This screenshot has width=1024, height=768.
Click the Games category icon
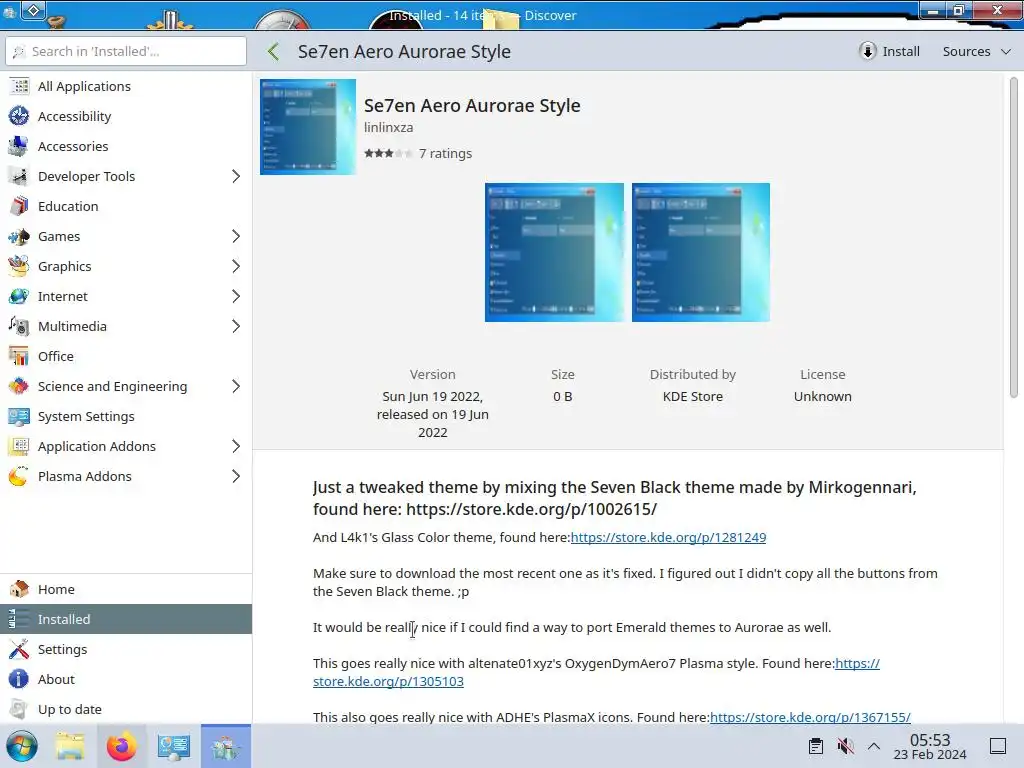click(x=19, y=236)
